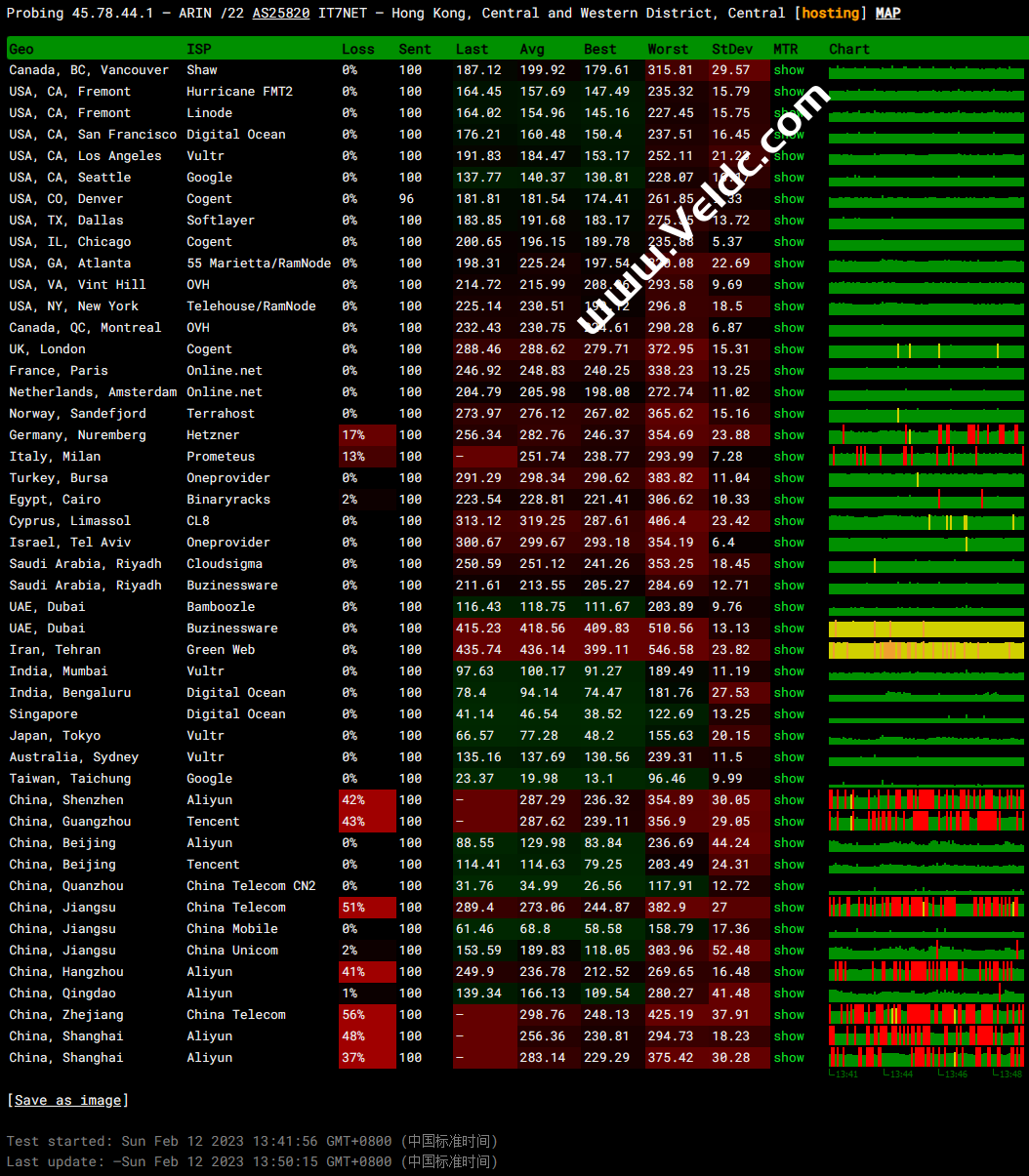Select the 96 sent value for Denver
Image resolution: width=1029 pixels, height=1176 pixels.
coord(406,199)
